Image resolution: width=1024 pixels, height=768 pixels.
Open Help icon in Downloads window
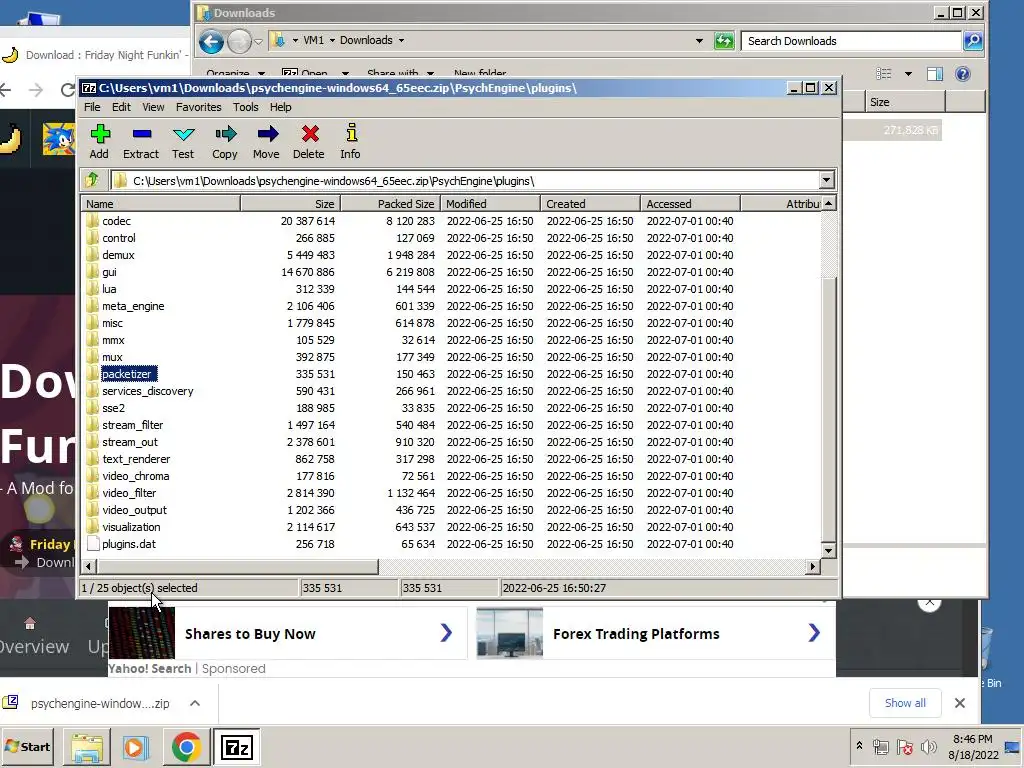(963, 74)
